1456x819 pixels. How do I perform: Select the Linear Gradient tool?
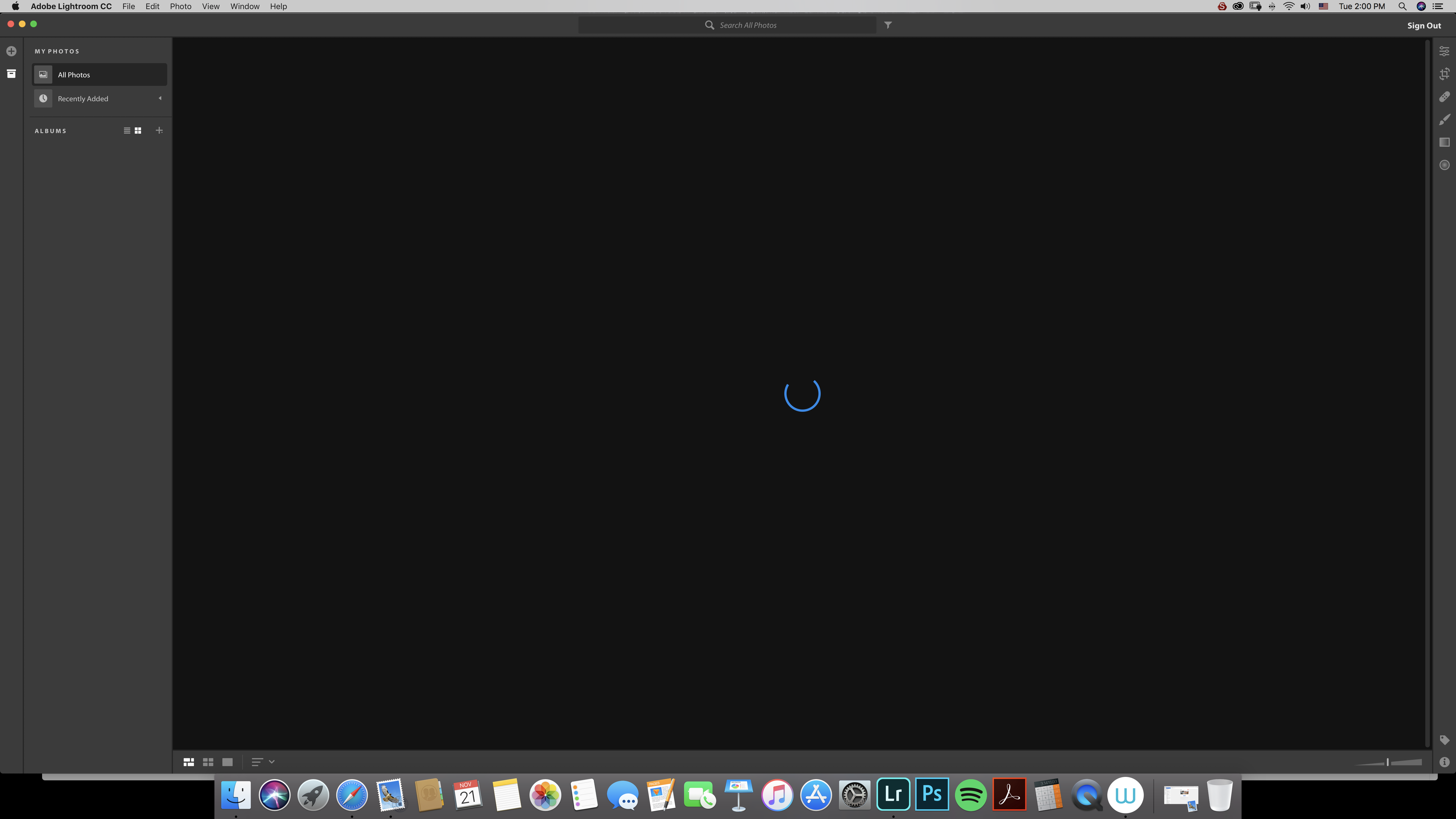(x=1444, y=142)
